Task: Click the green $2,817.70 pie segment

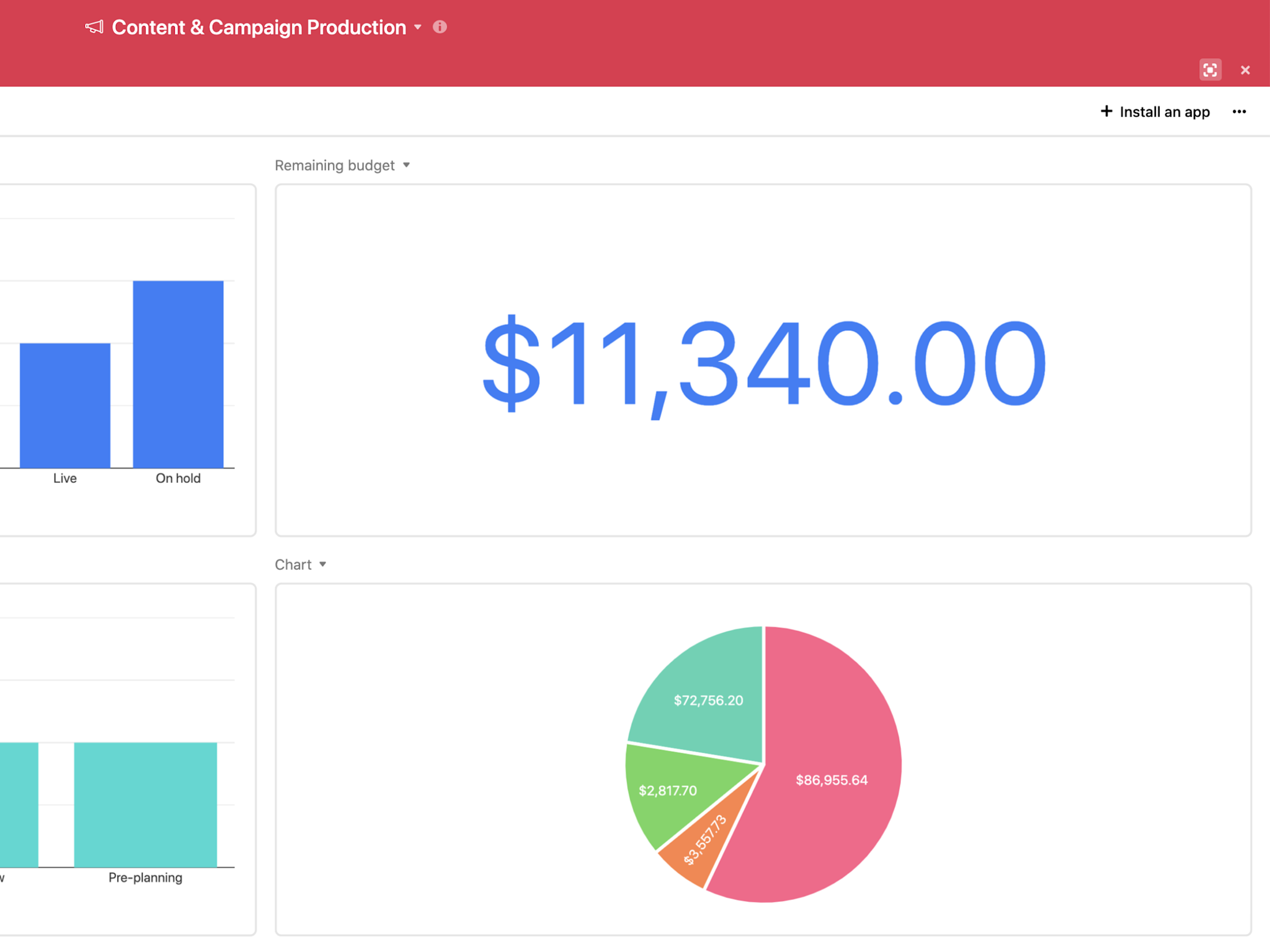Action: 667,790
